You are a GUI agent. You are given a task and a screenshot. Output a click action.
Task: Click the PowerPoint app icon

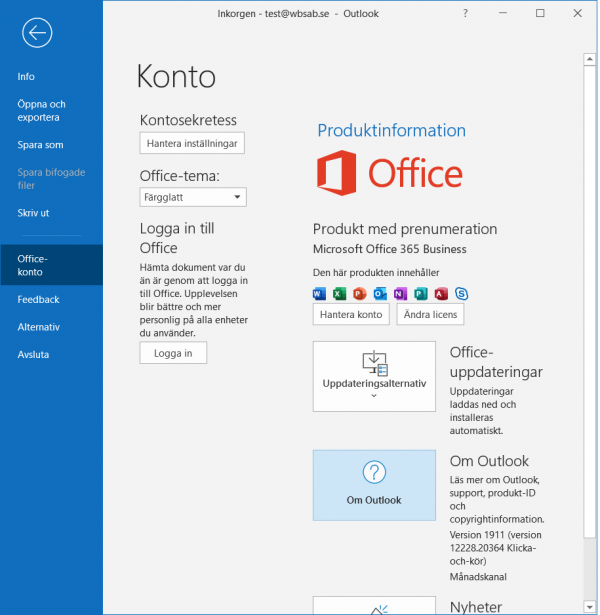tap(360, 294)
